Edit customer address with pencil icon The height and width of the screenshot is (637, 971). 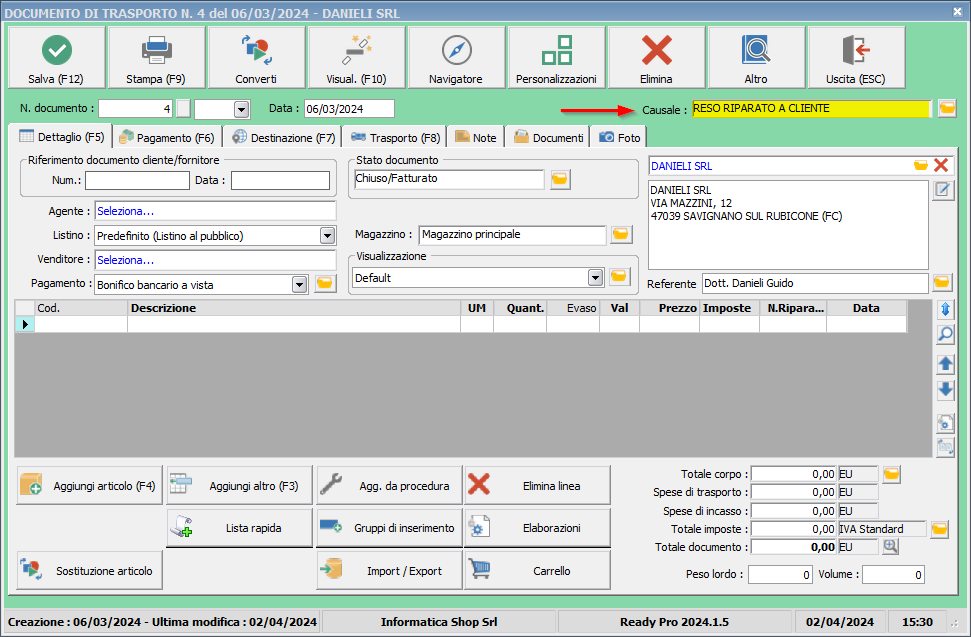tap(943, 190)
